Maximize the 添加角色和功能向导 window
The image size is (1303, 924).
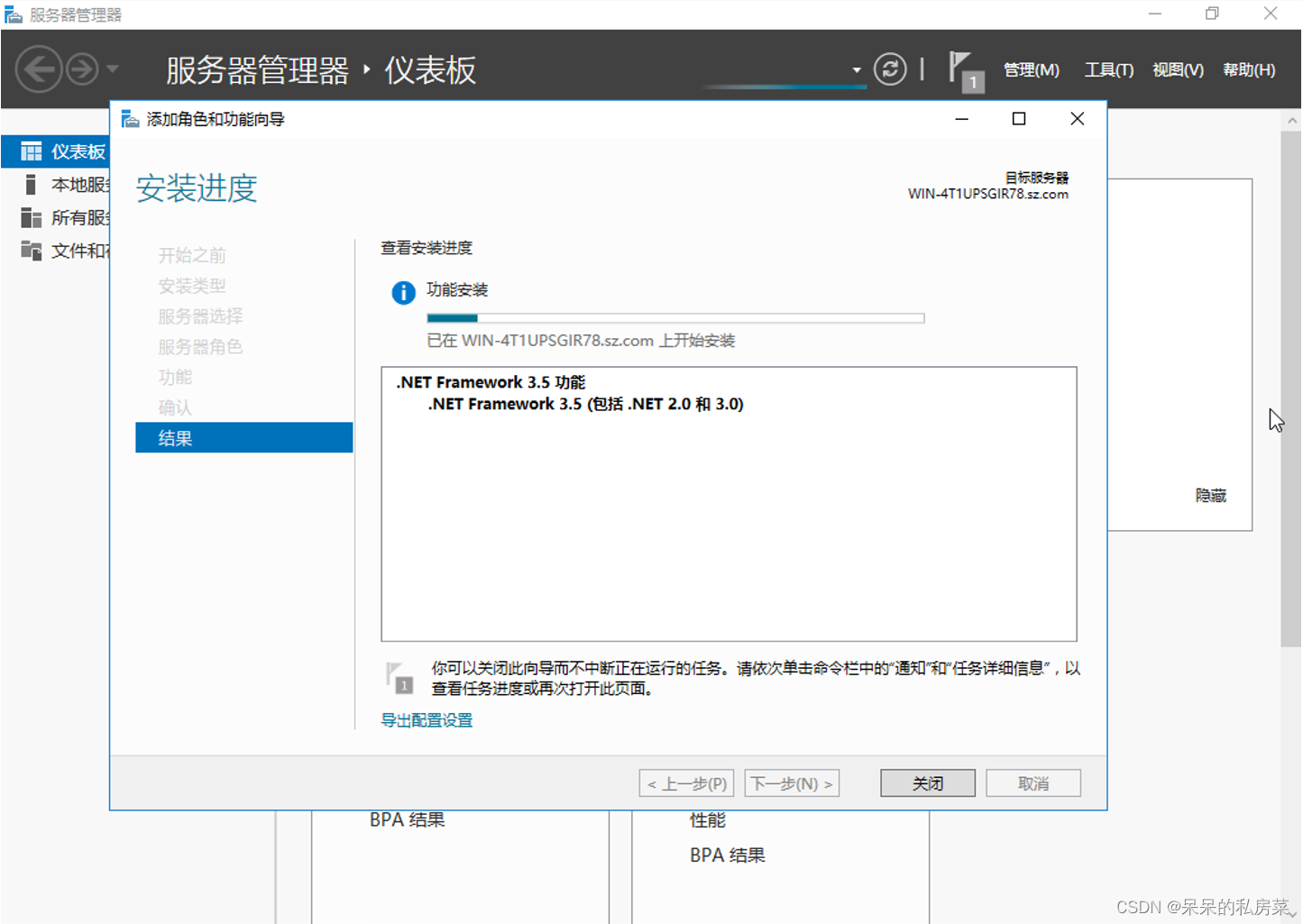tap(1019, 119)
